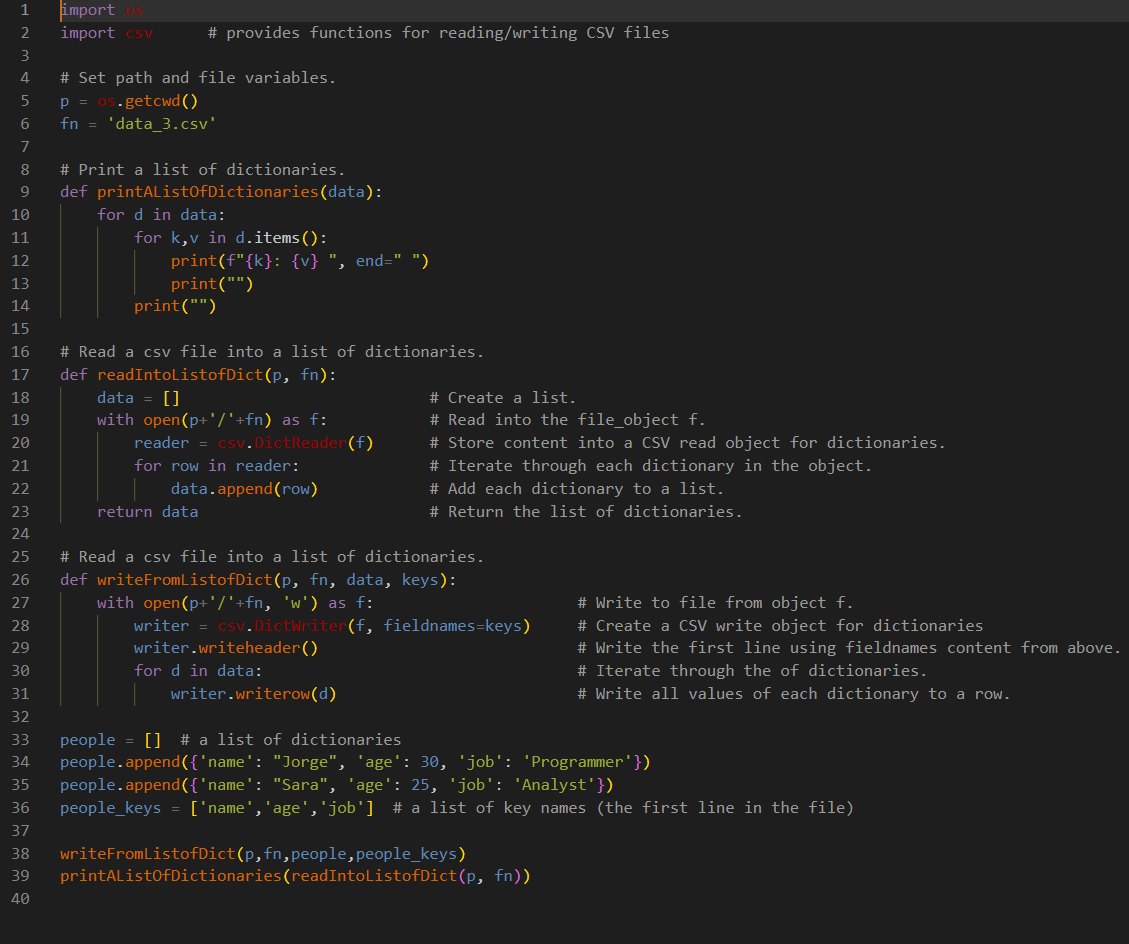1129x944 pixels.
Task: Click the csv.DictWriter call on line 28
Action: coord(280,625)
